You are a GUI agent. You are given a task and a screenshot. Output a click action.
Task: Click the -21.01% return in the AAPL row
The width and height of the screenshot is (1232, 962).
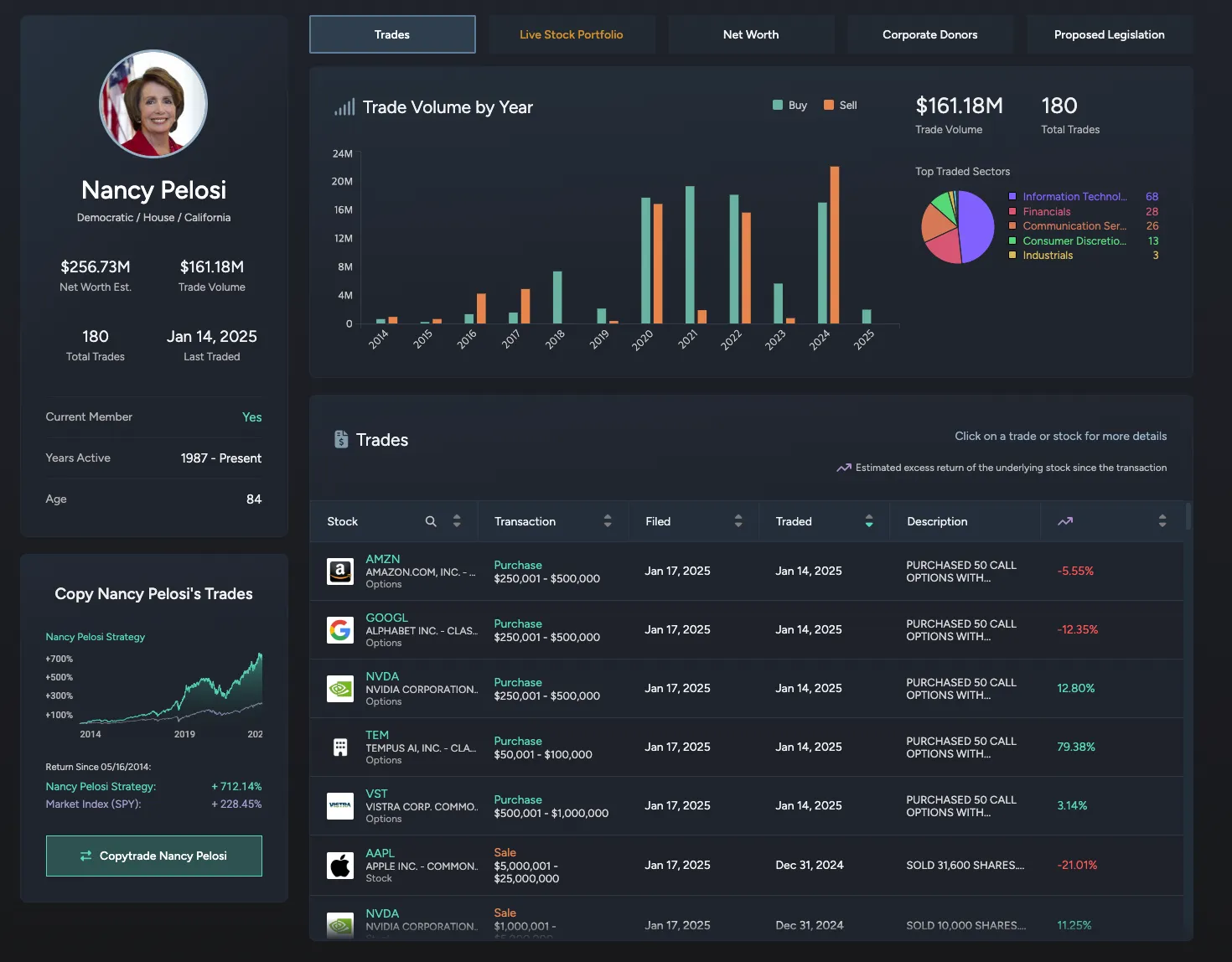(x=1077, y=865)
